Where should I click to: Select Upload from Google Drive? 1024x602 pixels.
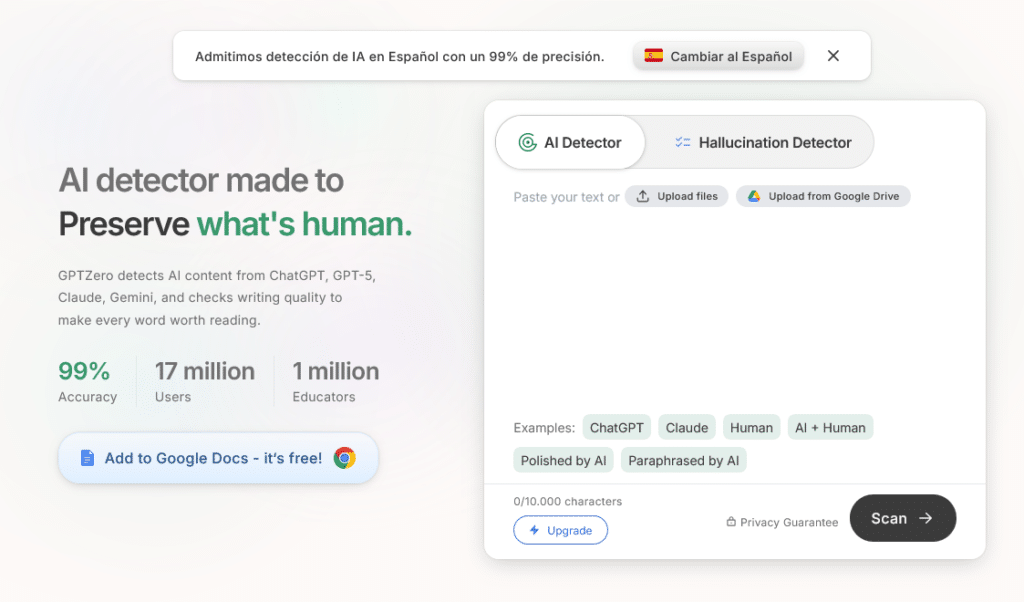(x=823, y=197)
